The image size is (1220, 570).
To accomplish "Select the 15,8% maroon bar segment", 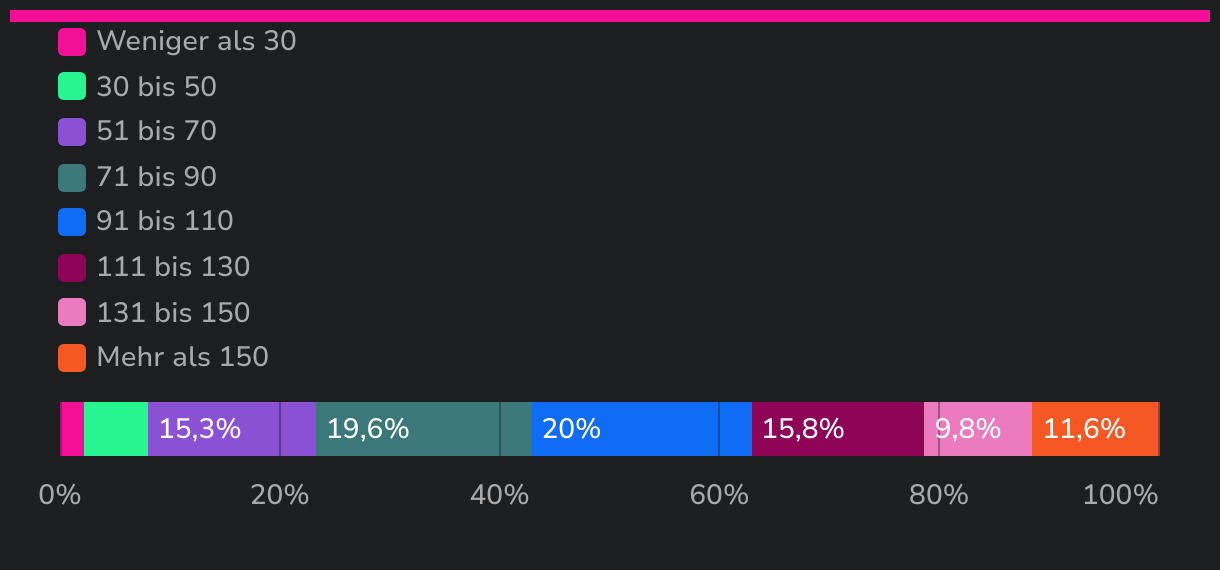I will coord(838,429).
